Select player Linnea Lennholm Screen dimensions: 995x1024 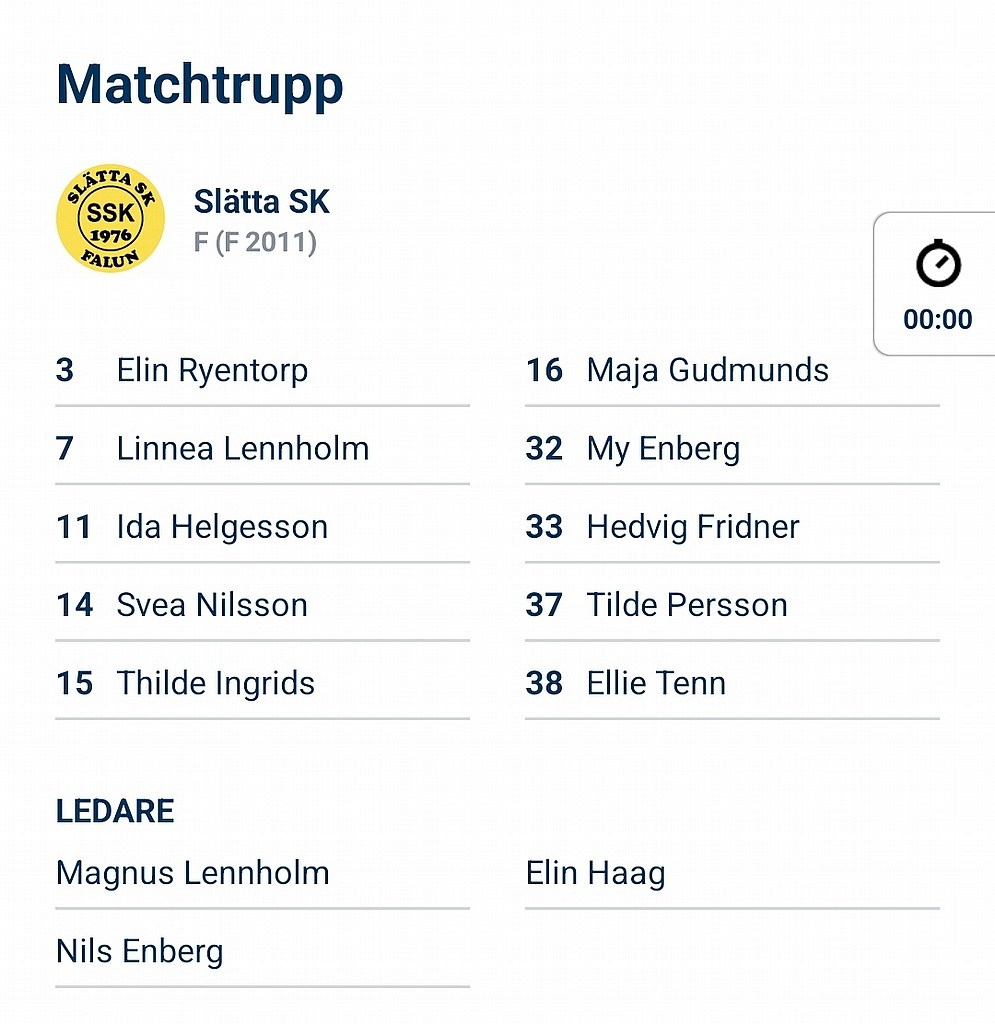point(262,449)
